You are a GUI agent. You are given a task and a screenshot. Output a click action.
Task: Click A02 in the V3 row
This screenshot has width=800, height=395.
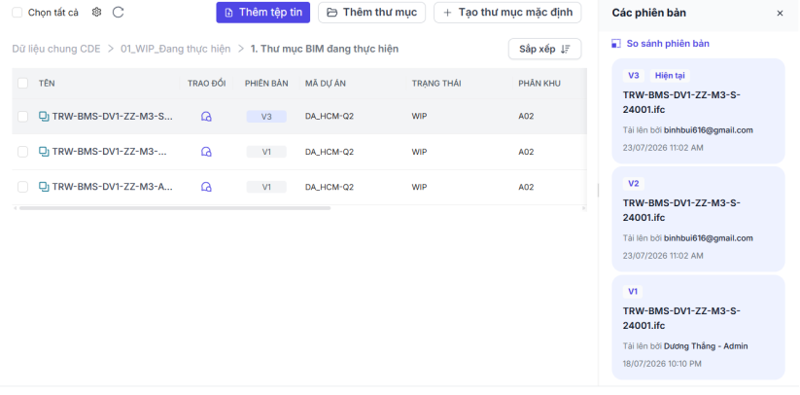(x=526, y=116)
